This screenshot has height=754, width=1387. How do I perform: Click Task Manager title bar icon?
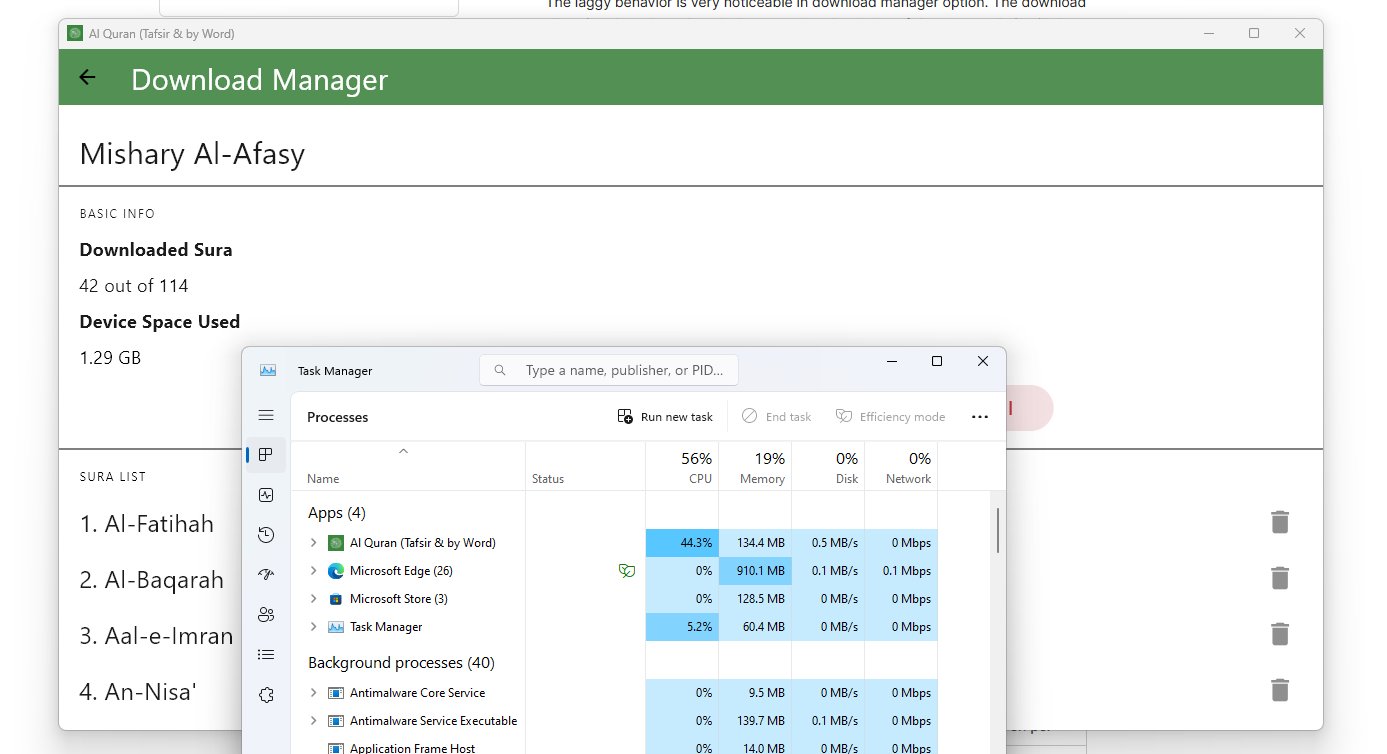[268, 370]
